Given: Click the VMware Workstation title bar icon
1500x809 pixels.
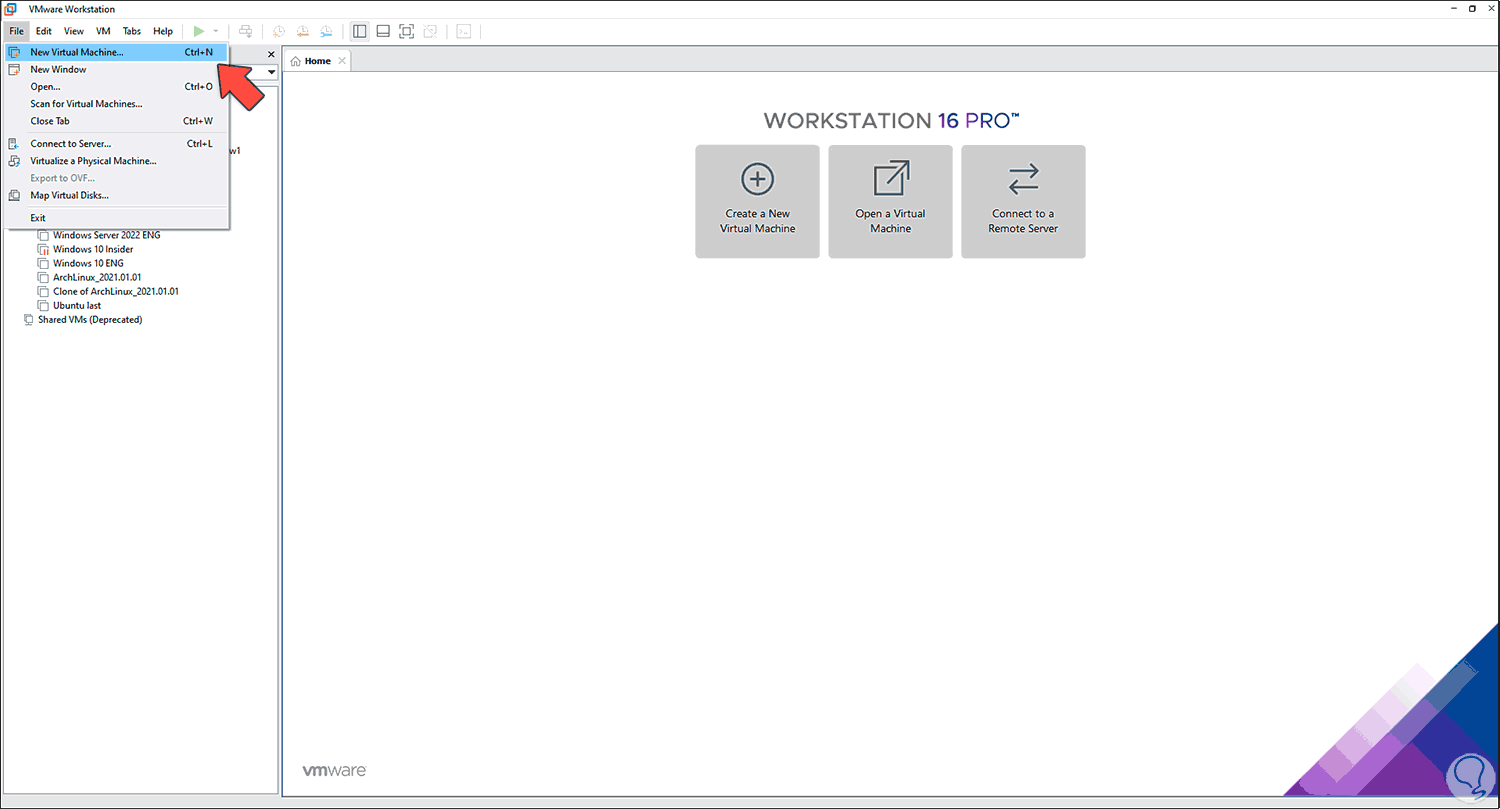Looking at the screenshot, I should tap(10, 9).
